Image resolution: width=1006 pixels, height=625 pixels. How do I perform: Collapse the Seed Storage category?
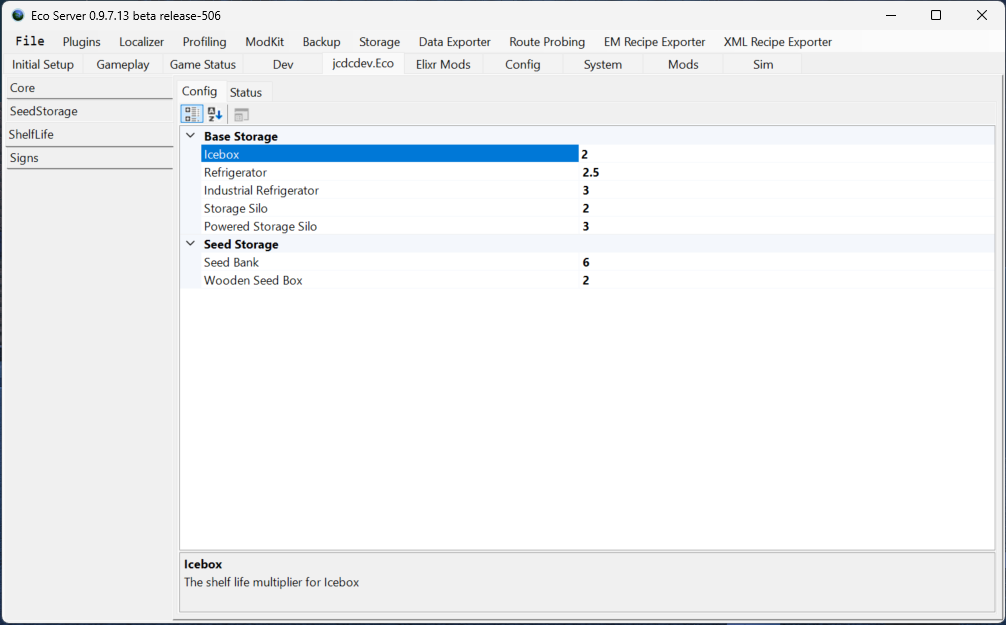click(191, 244)
